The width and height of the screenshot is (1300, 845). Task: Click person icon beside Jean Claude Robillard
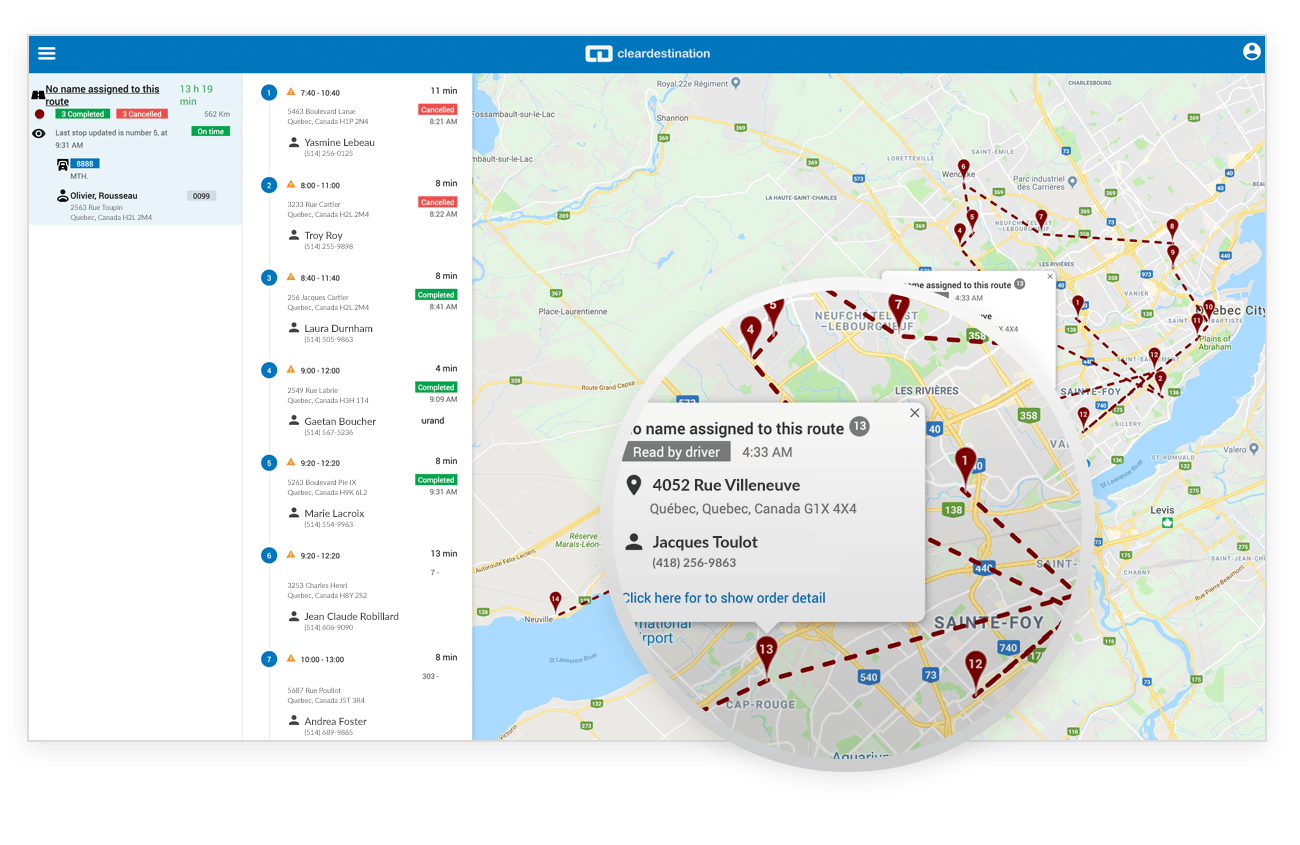[294, 616]
